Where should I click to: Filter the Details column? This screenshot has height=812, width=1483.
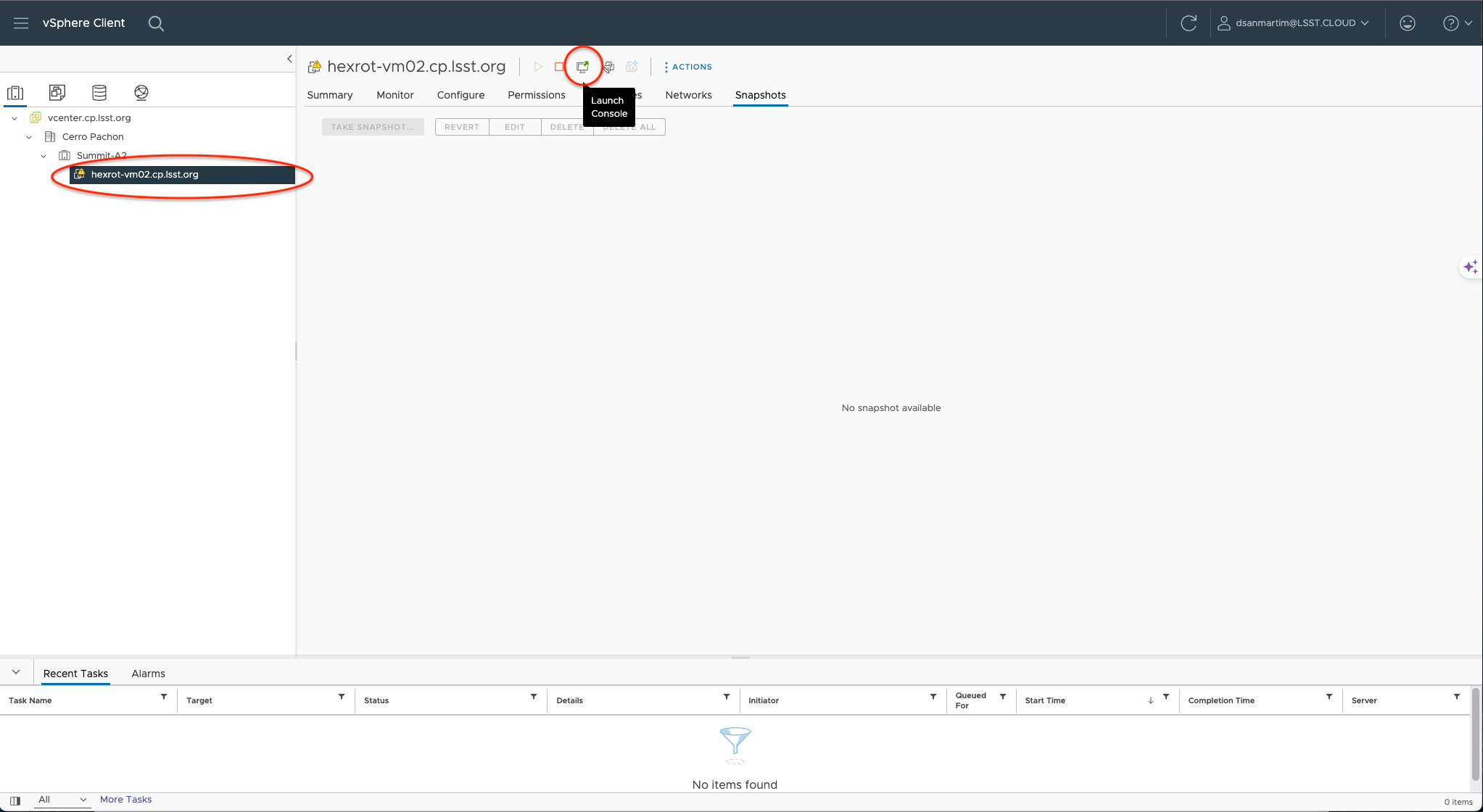point(727,697)
